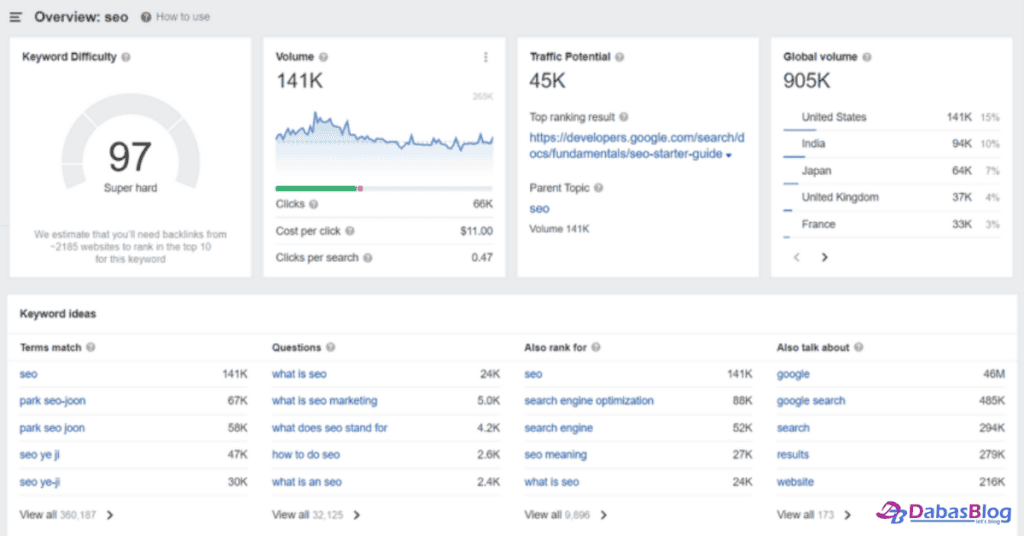Open Also talk about google search

[810, 401]
